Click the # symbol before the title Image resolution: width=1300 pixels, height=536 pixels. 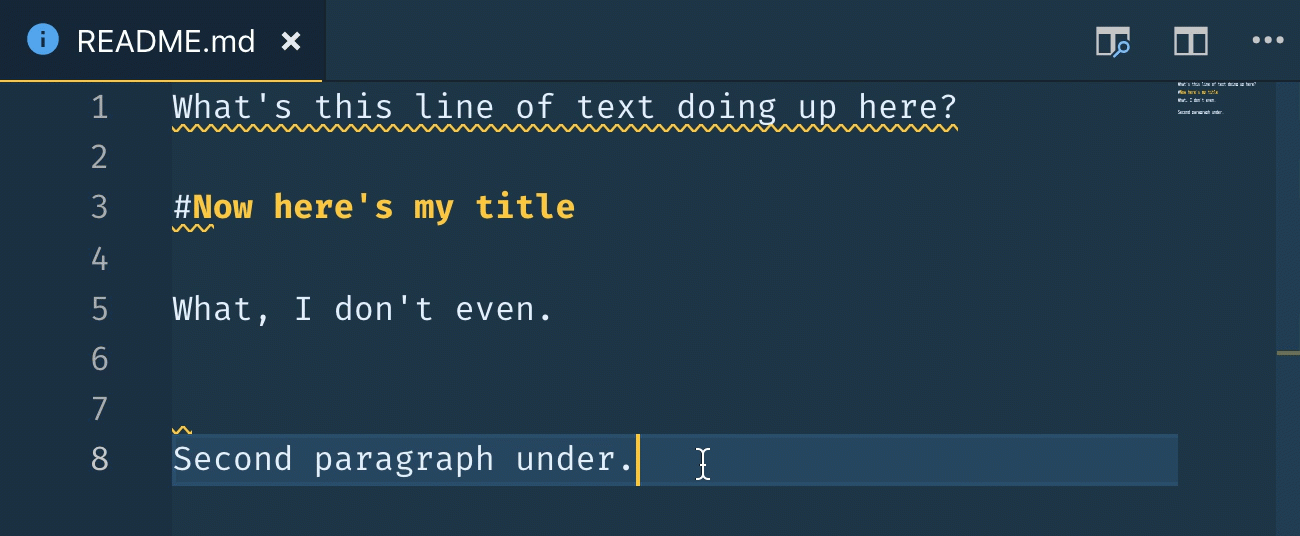coord(182,208)
